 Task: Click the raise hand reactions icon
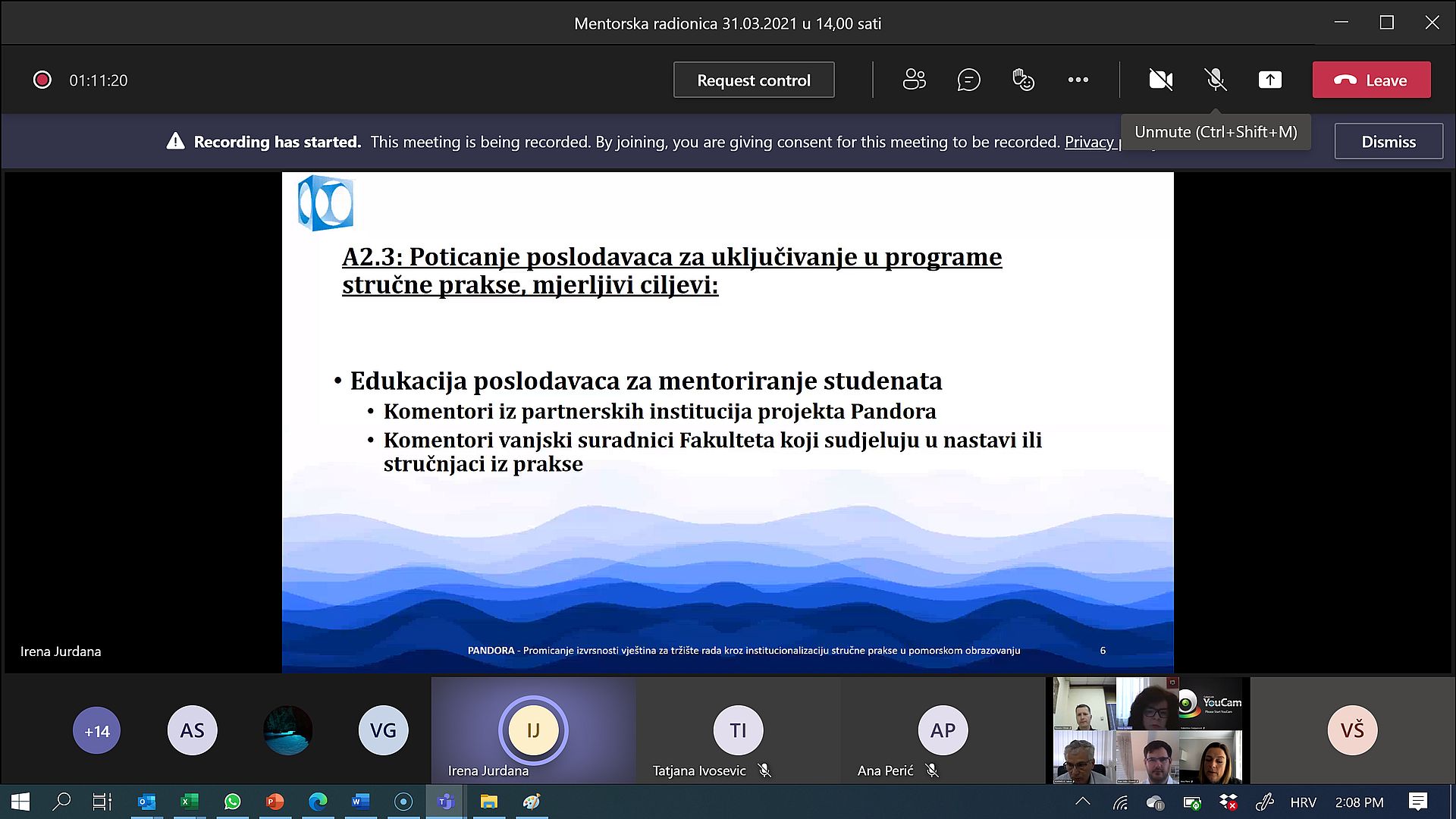(1023, 80)
